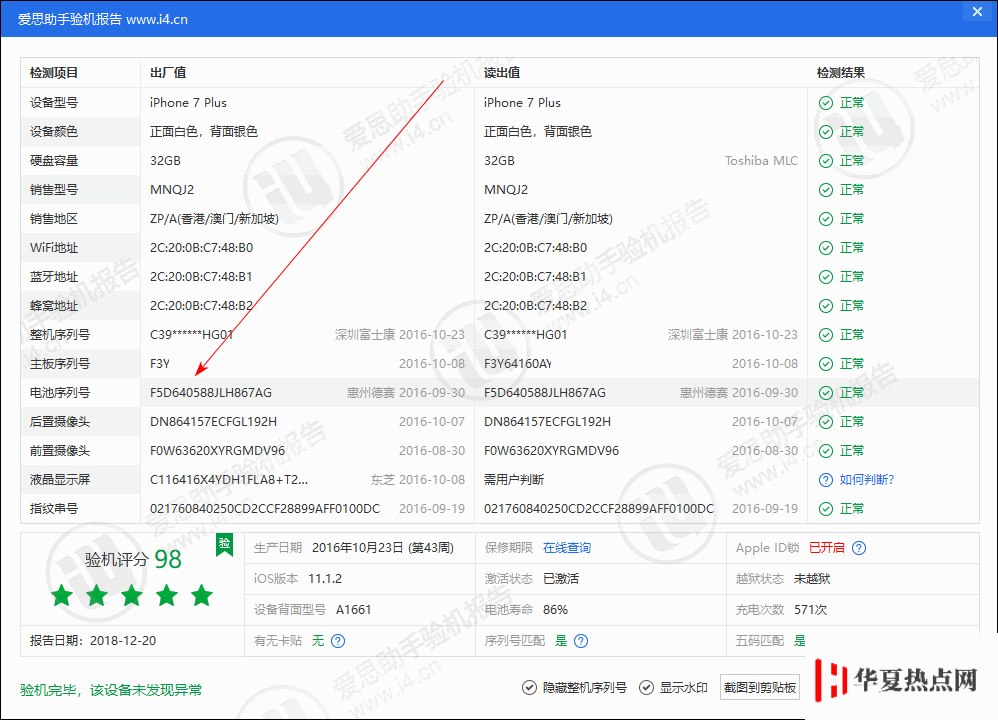Image resolution: width=998 pixels, height=720 pixels.
Task: Click factory Bluetooth address 2C:20:0B:C7:48:B1
Action: [201, 277]
